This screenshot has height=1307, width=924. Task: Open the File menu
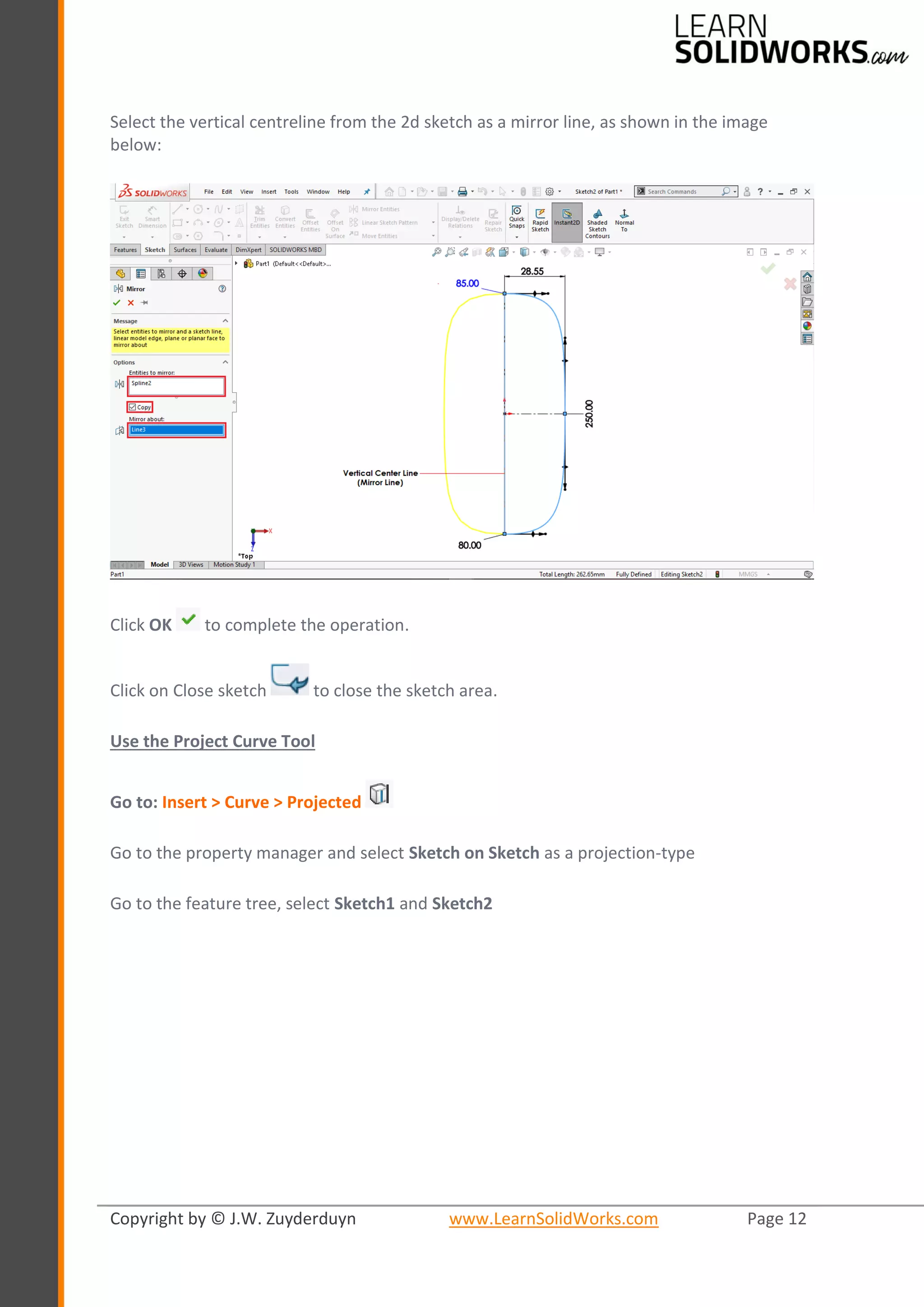coord(209,192)
